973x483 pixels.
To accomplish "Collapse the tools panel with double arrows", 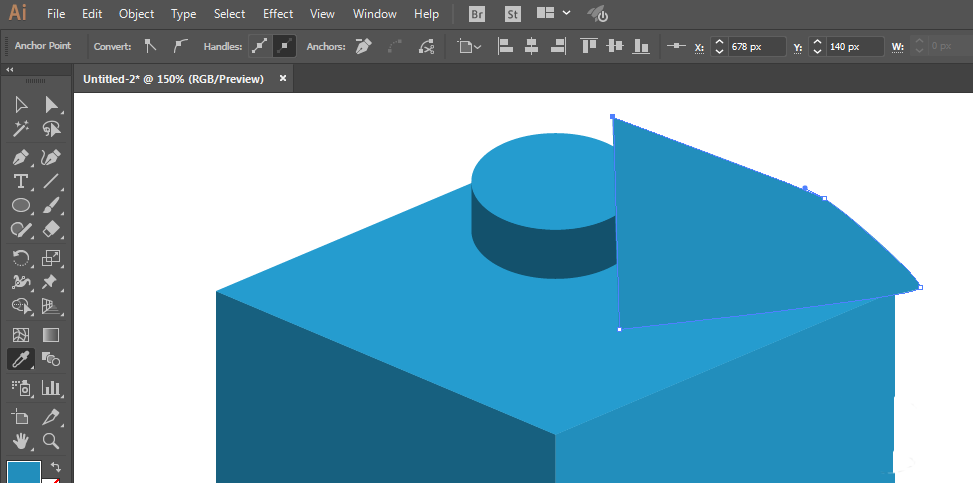I will pyautogui.click(x=9, y=70).
